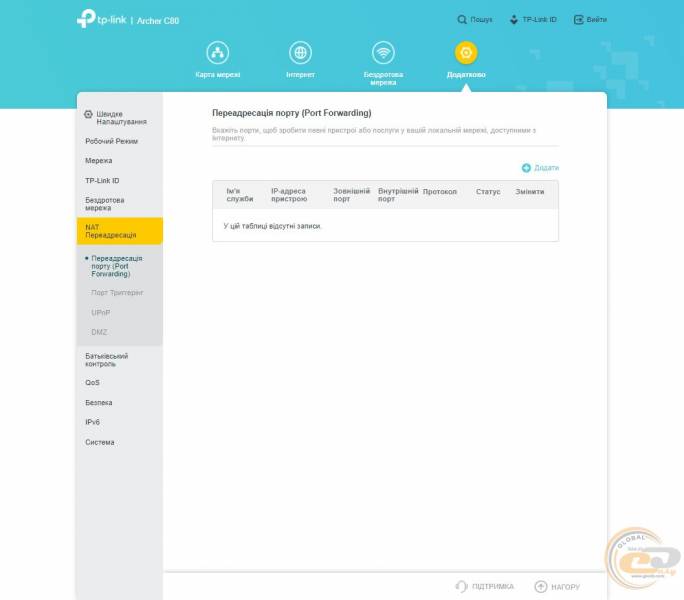The height and width of the screenshot is (600, 684).
Task: Click the Port Forwarding page heading
Action: tap(291, 113)
